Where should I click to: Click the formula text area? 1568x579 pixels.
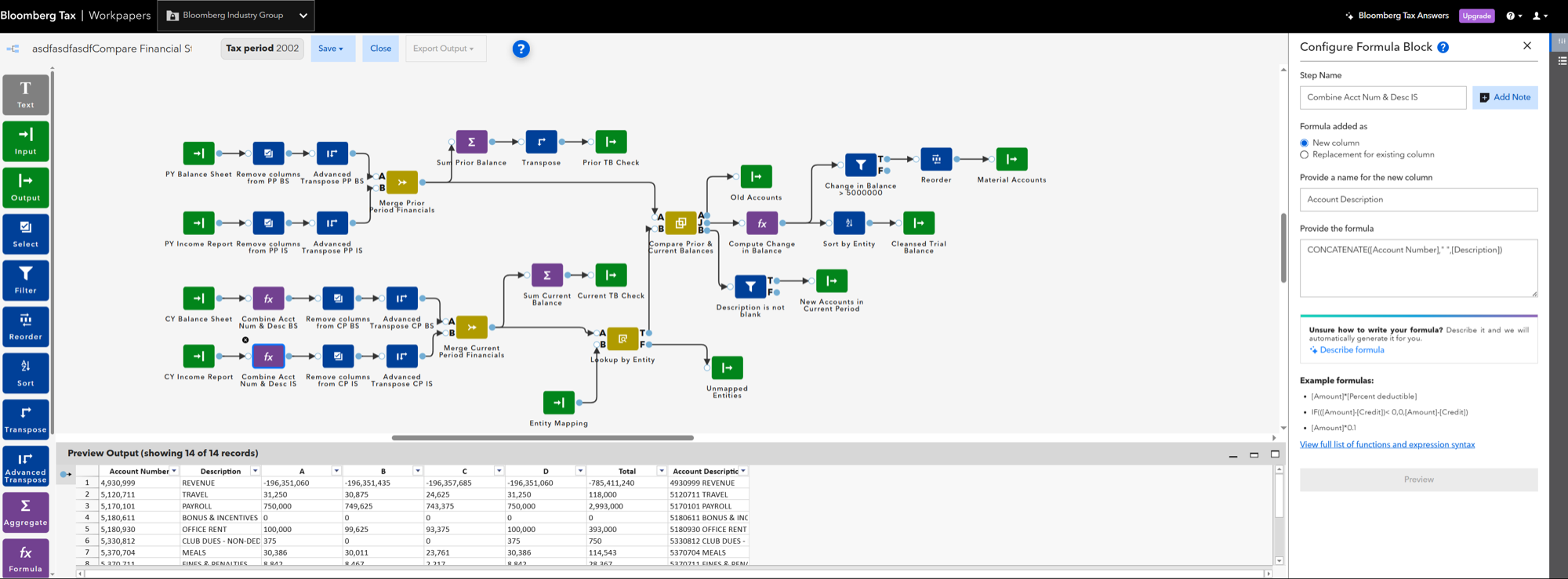coord(1418,268)
